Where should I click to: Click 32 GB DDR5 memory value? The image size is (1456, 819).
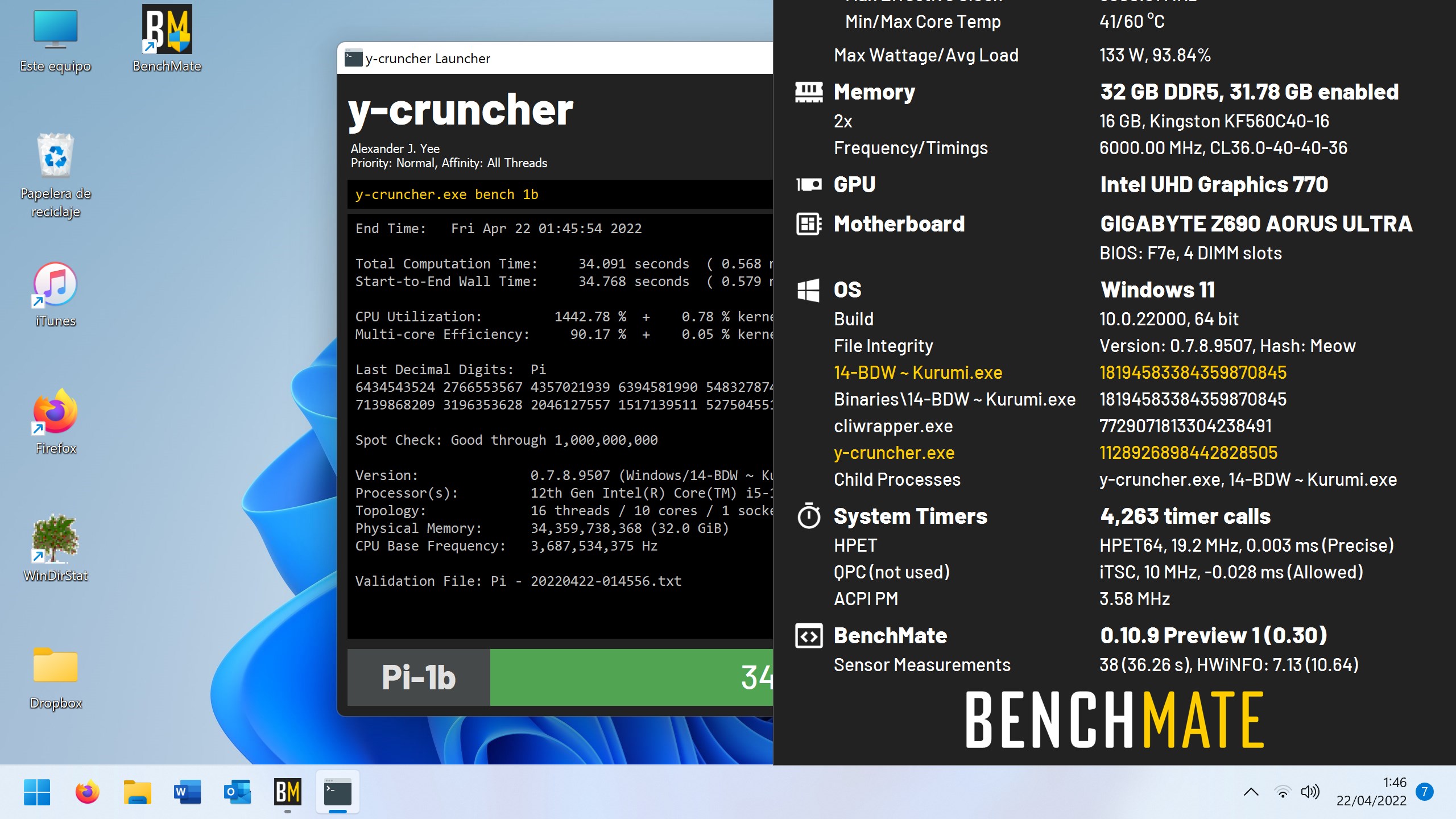click(1249, 92)
